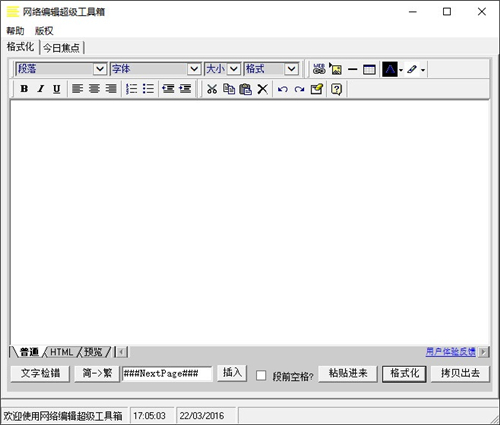Open the 用户体验反馈 link
Image resolution: width=500 pixels, height=425 pixels.
(x=451, y=351)
